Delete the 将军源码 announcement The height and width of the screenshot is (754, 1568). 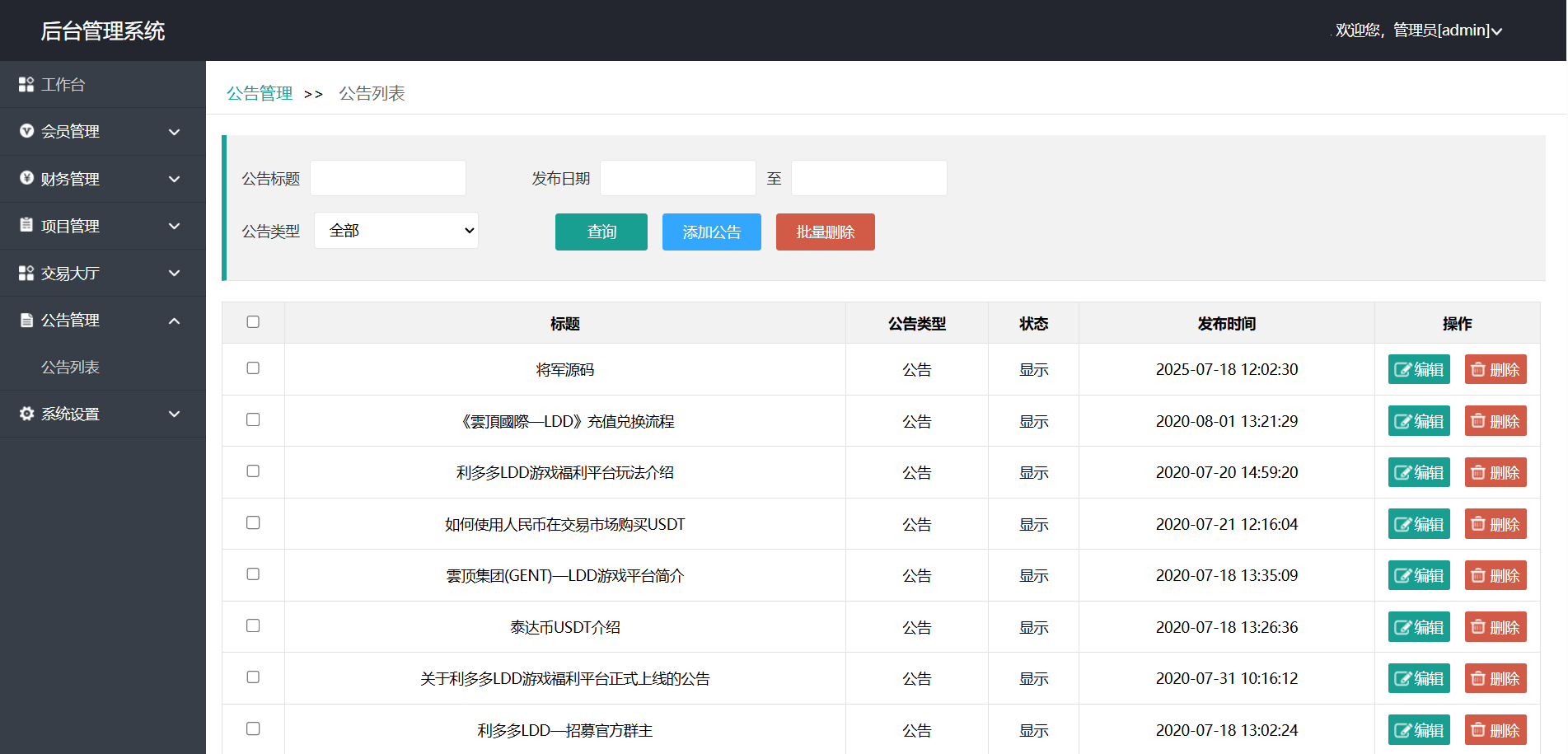click(1495, 369)
